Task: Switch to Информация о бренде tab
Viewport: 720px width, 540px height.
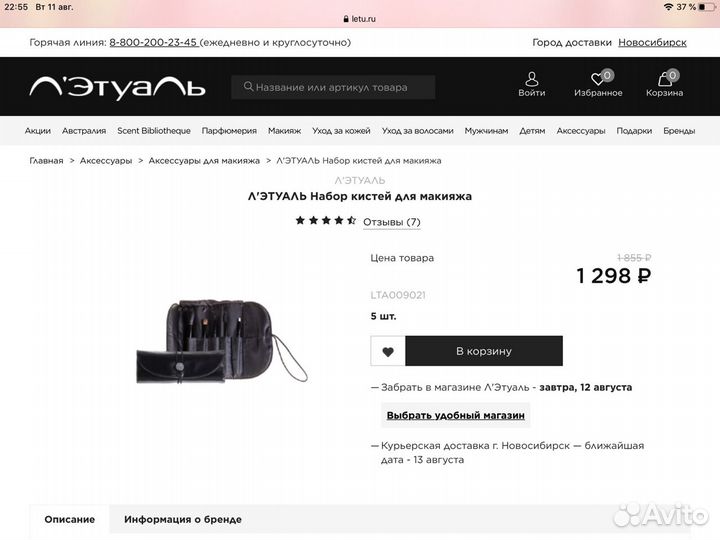Action: point(183,519)
